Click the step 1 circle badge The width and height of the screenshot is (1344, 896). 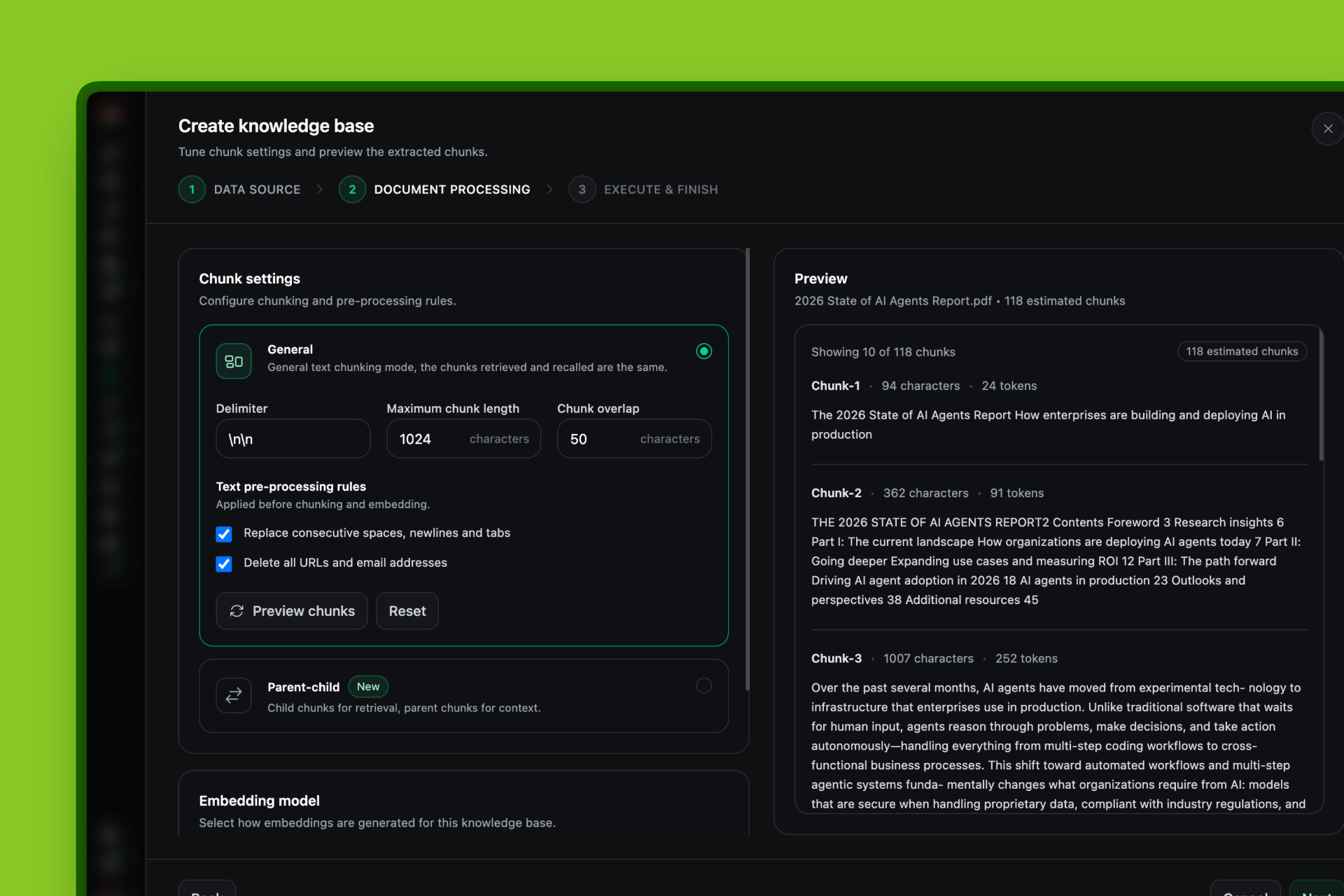pos(192,190)
